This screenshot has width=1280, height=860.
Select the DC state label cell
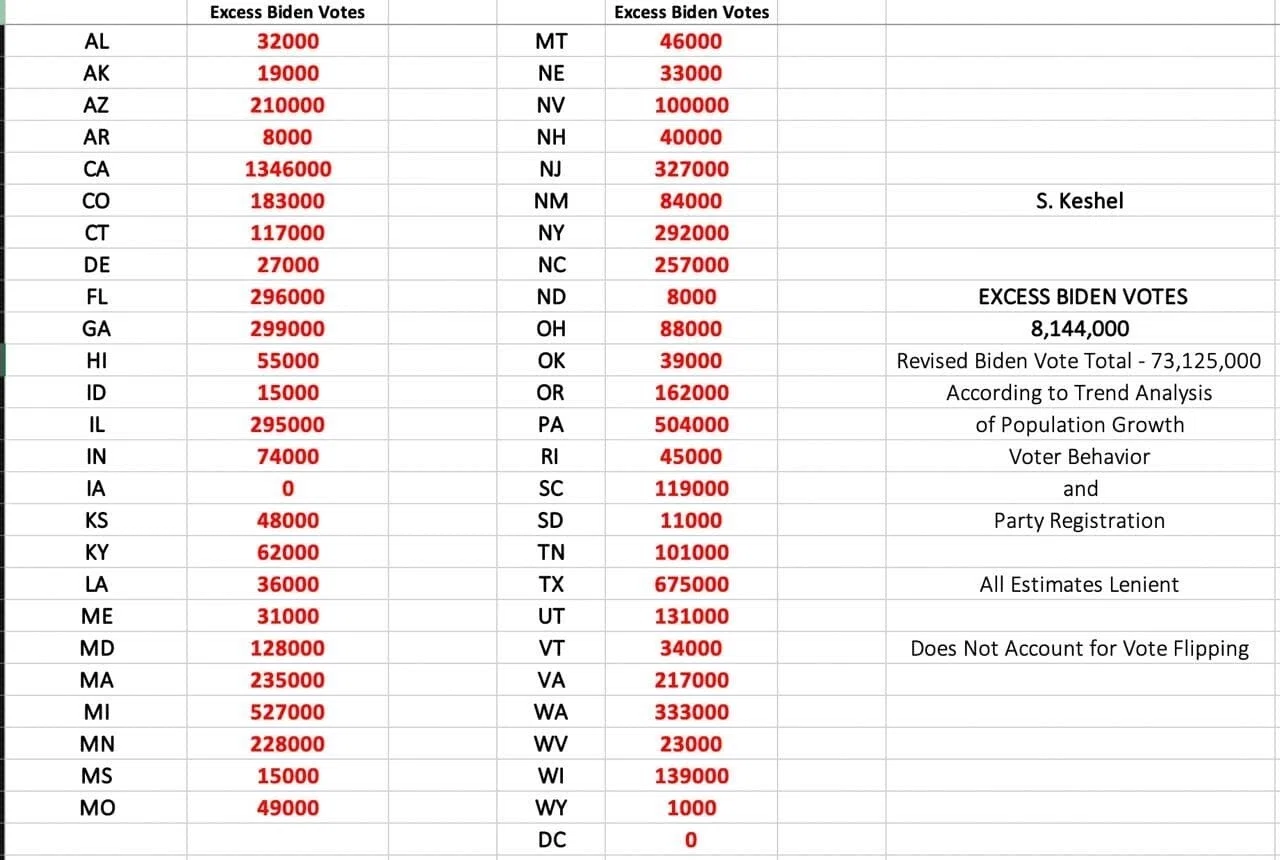point(551,840)
